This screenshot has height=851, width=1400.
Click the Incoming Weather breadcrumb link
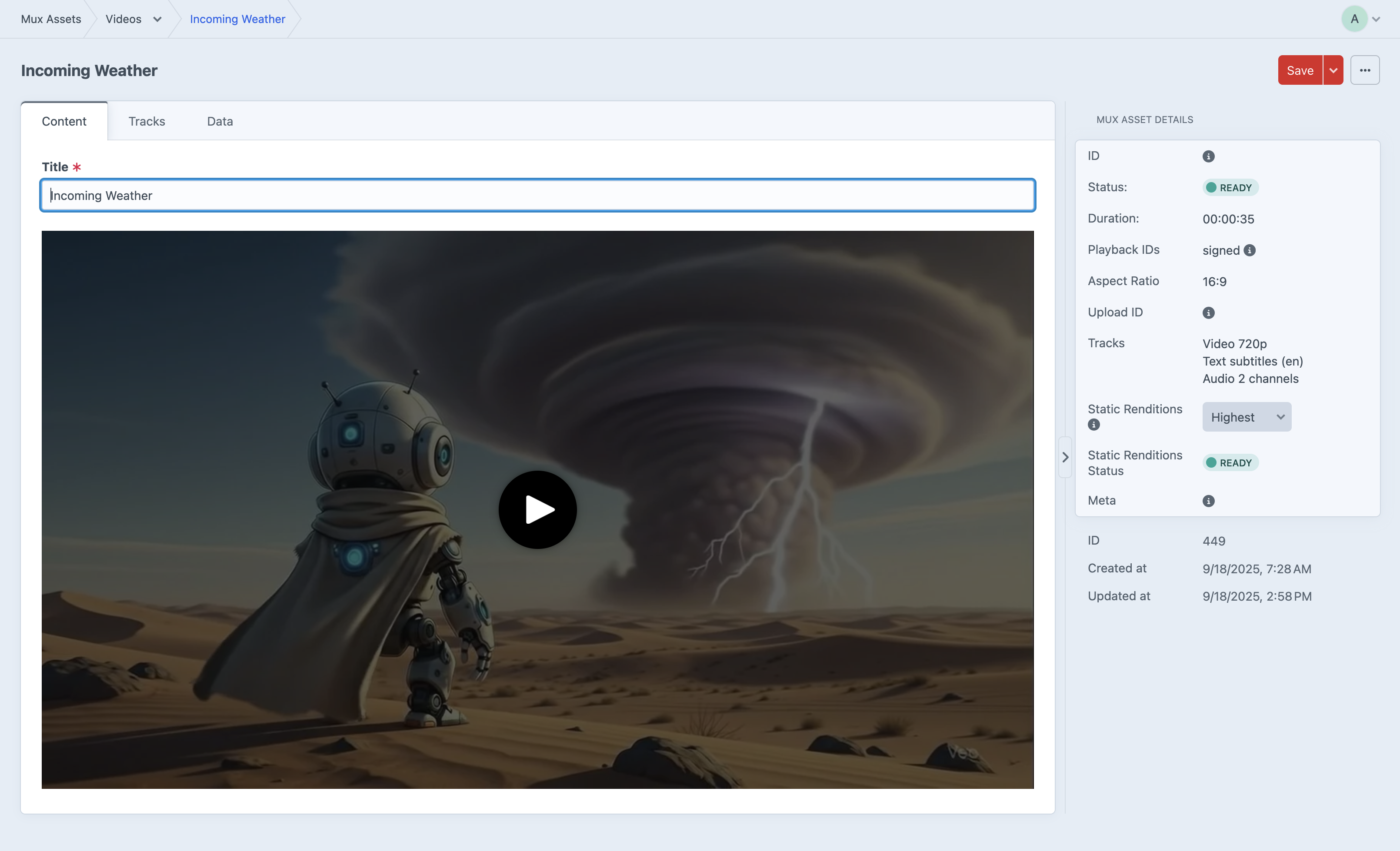click(237, 19)
